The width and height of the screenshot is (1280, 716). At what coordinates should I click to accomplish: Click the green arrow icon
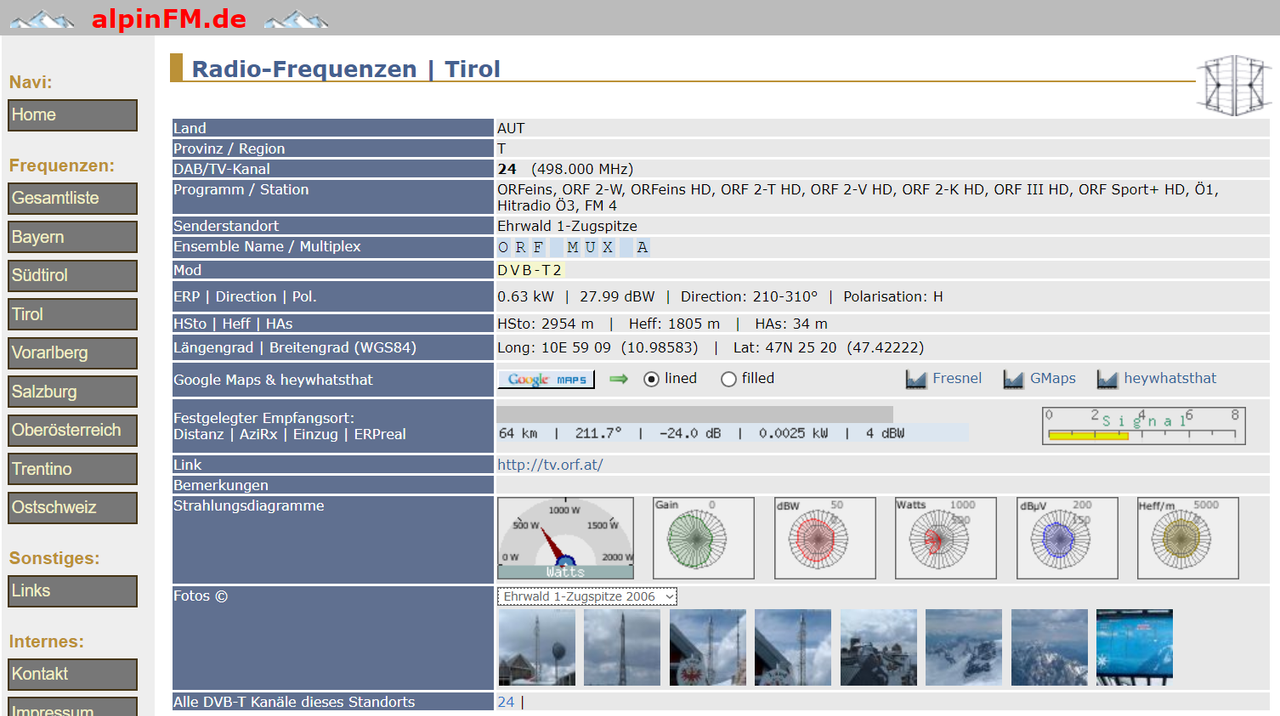(x=619, y=379)
